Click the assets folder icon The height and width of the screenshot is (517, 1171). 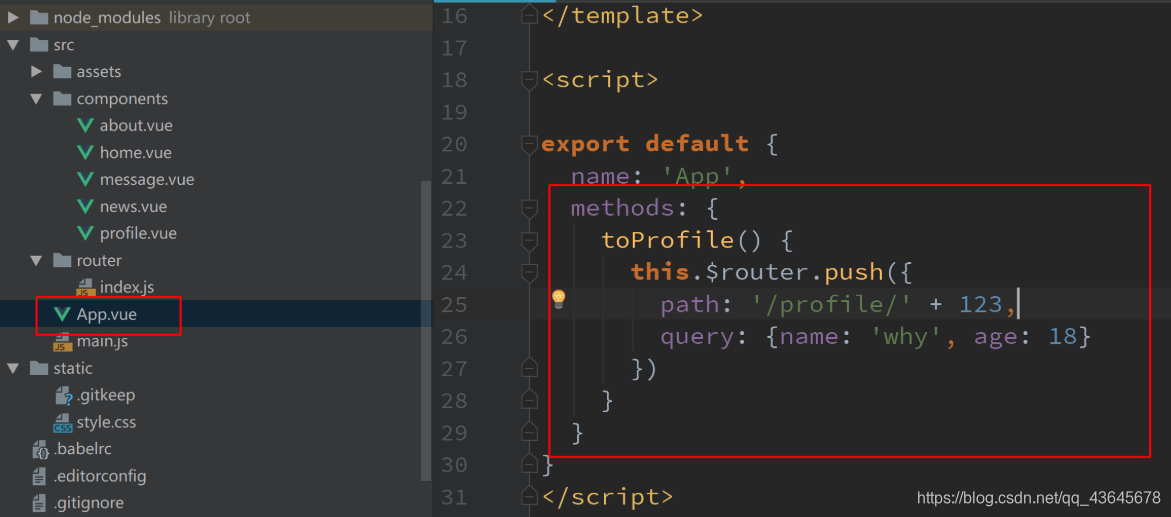[62, 72]
